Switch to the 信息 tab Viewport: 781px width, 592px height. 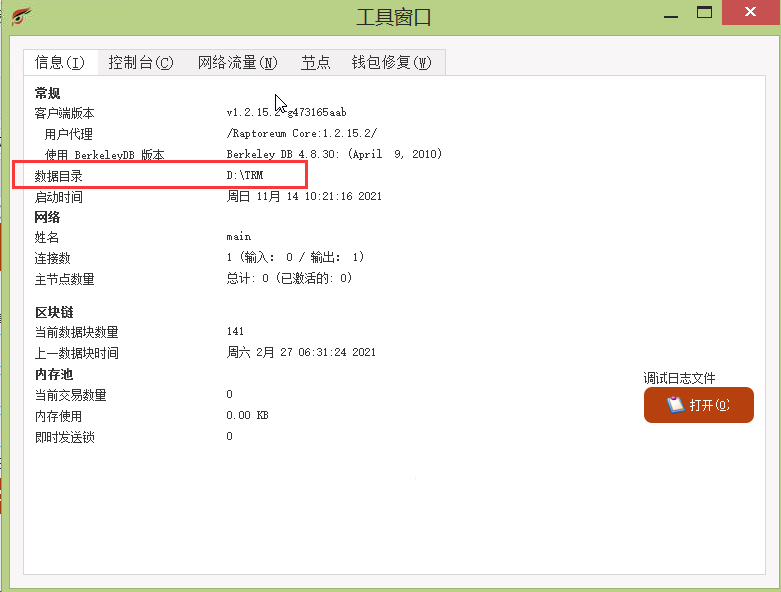tap(59, 62)
